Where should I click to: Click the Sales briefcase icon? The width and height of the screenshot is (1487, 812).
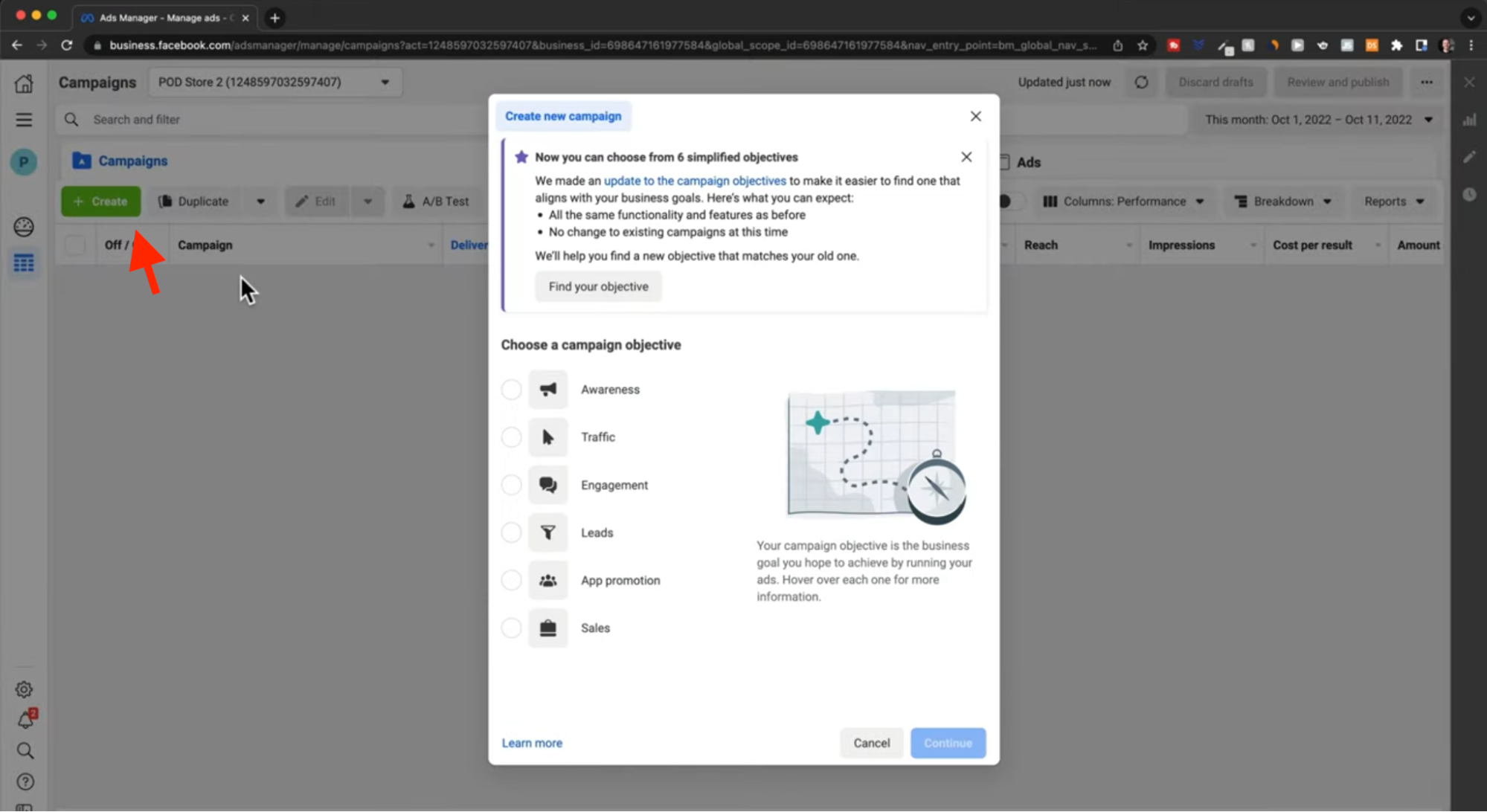tap(547, 628)
